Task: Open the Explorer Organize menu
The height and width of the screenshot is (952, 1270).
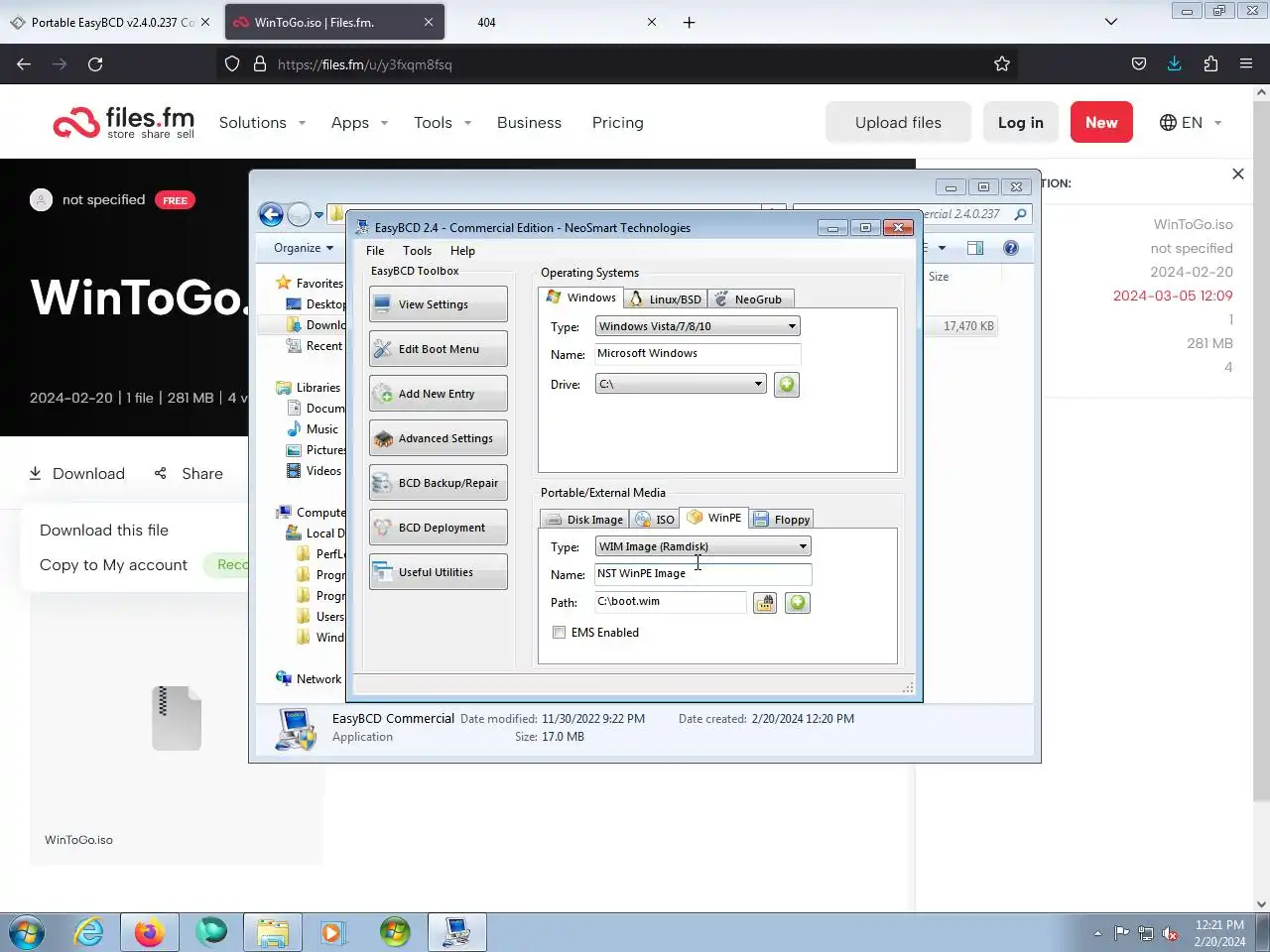Action: click(x=303, y=248)
